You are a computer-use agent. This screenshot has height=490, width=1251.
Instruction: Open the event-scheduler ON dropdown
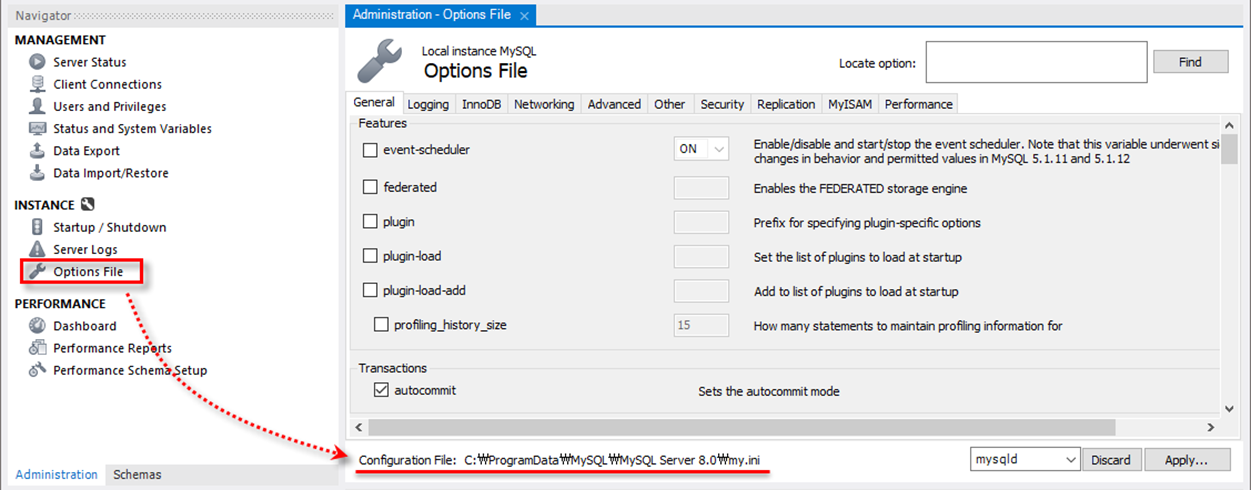(701, 149)
